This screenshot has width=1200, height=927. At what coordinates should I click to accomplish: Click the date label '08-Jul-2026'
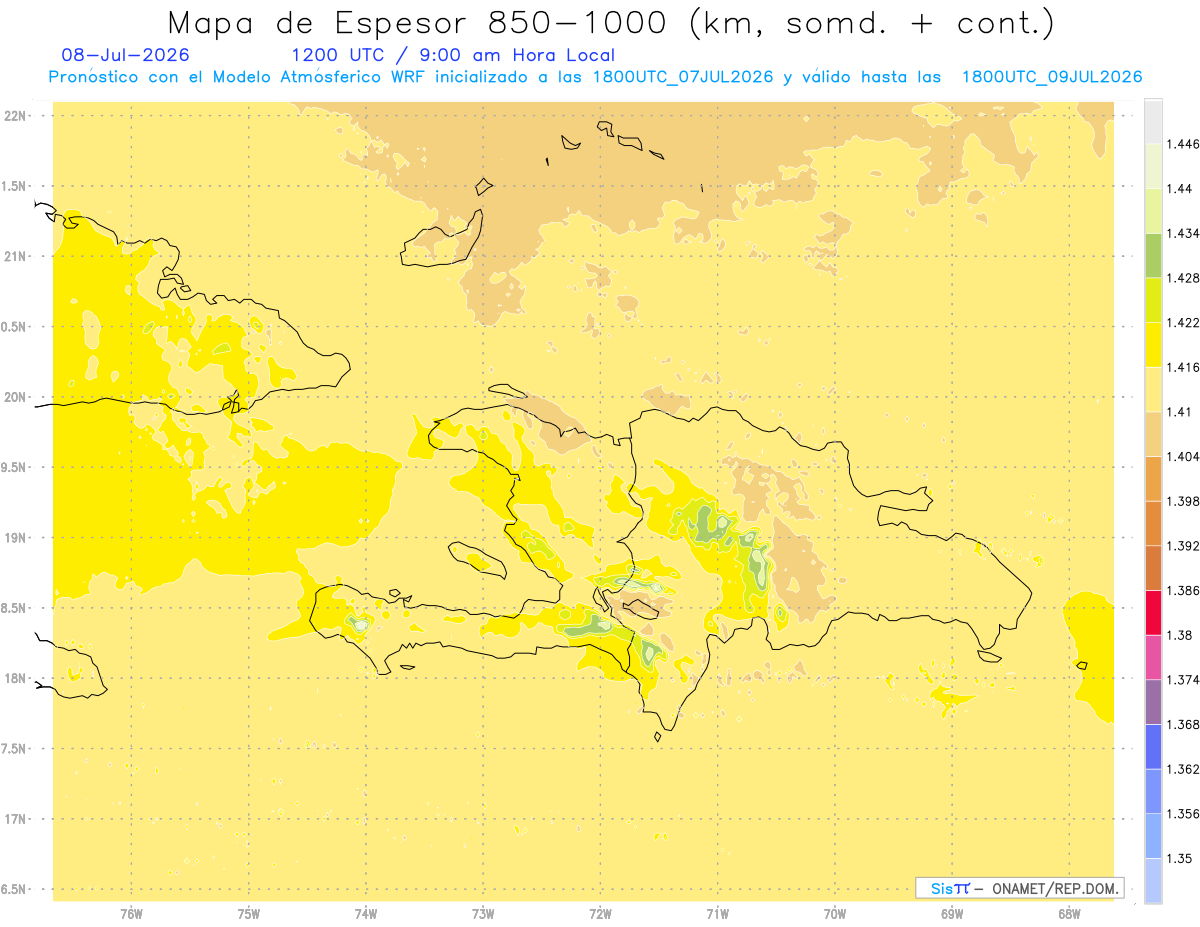125,55
